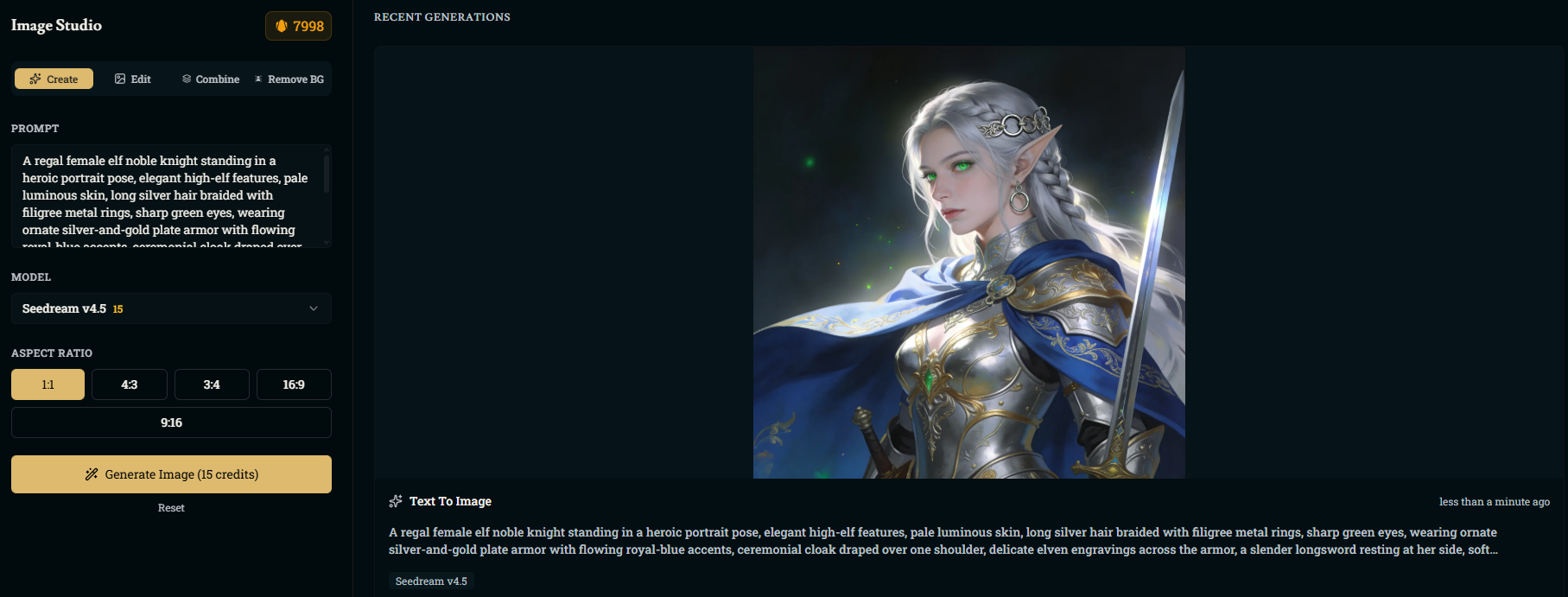Pick the 9:16 aspect ratio option
This screenshot has width=1568, height=597.
coord(171,422)
